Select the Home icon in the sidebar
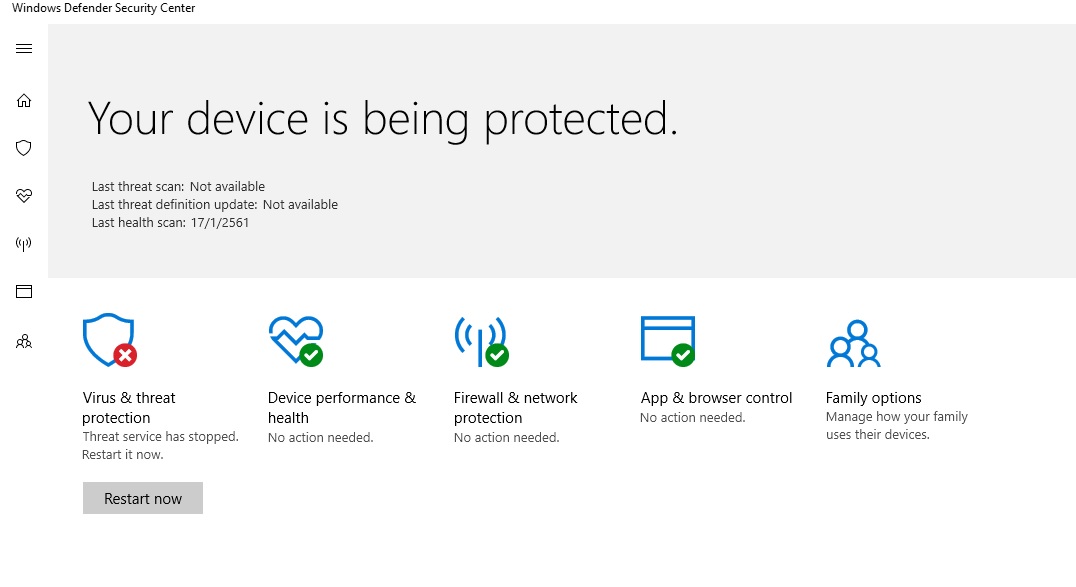1076x587 pixels. [23, 100]
